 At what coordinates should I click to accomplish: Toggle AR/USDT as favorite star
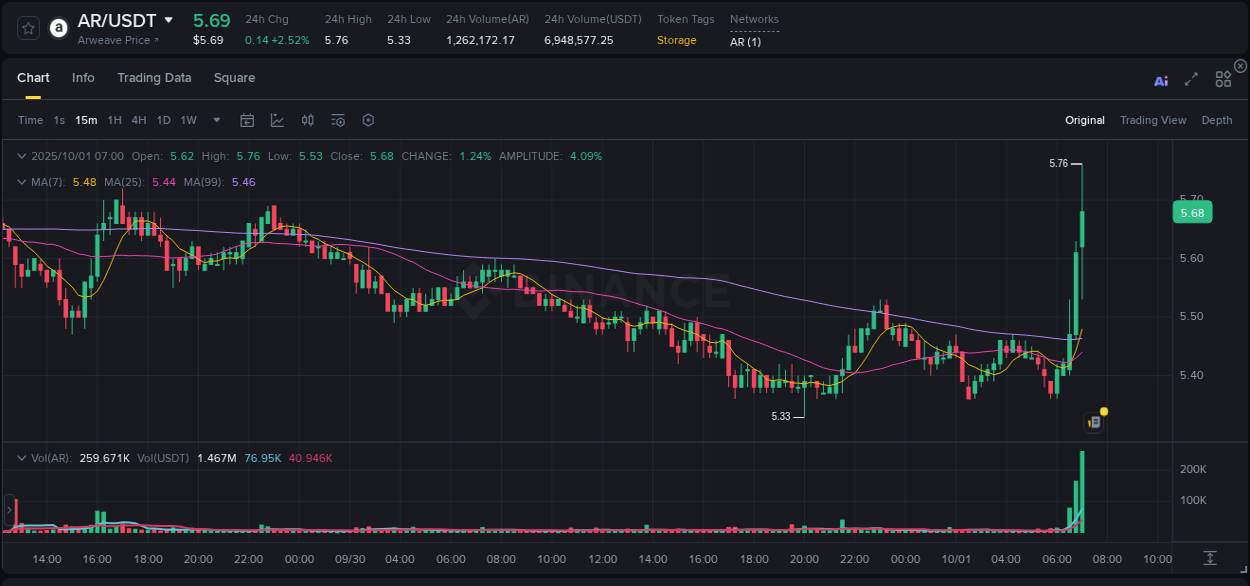(x=27, y=28)
